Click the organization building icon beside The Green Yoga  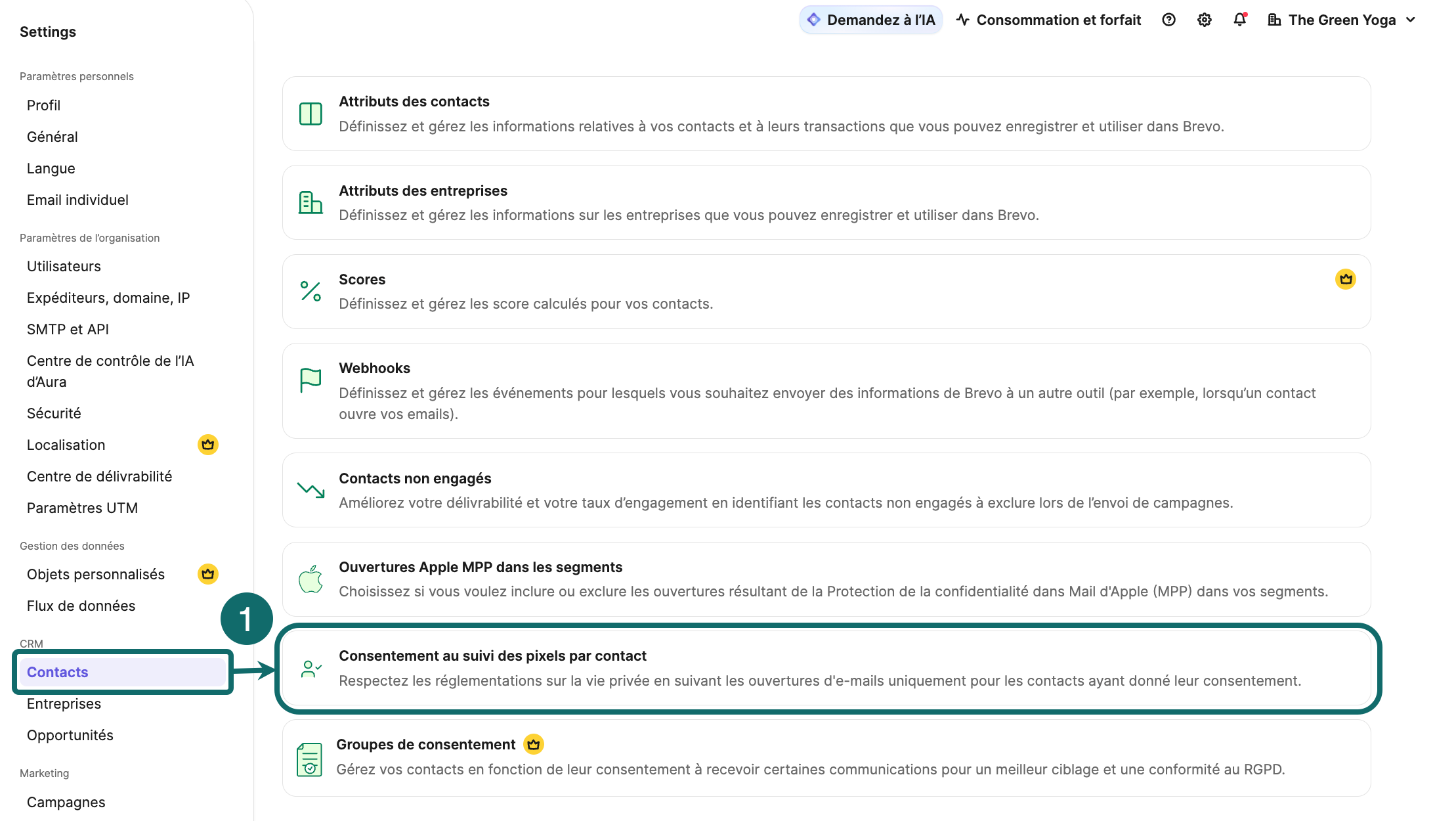click(1274, 20)
